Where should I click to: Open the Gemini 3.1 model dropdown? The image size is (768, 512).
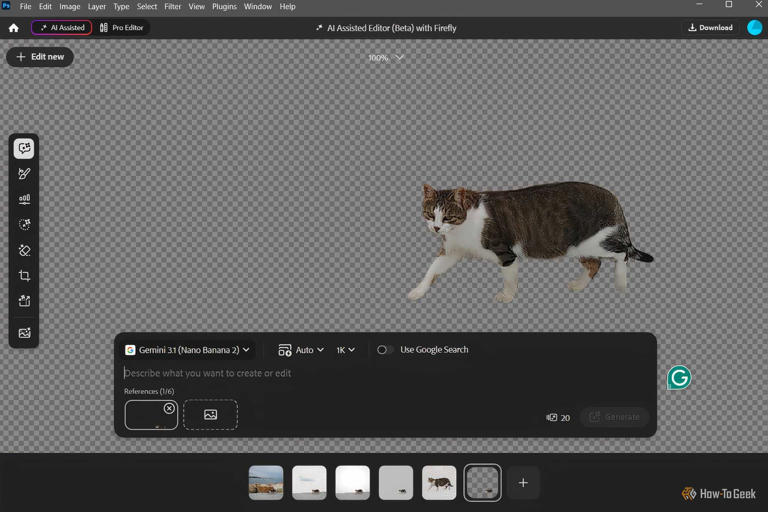(x=188, y=350)
